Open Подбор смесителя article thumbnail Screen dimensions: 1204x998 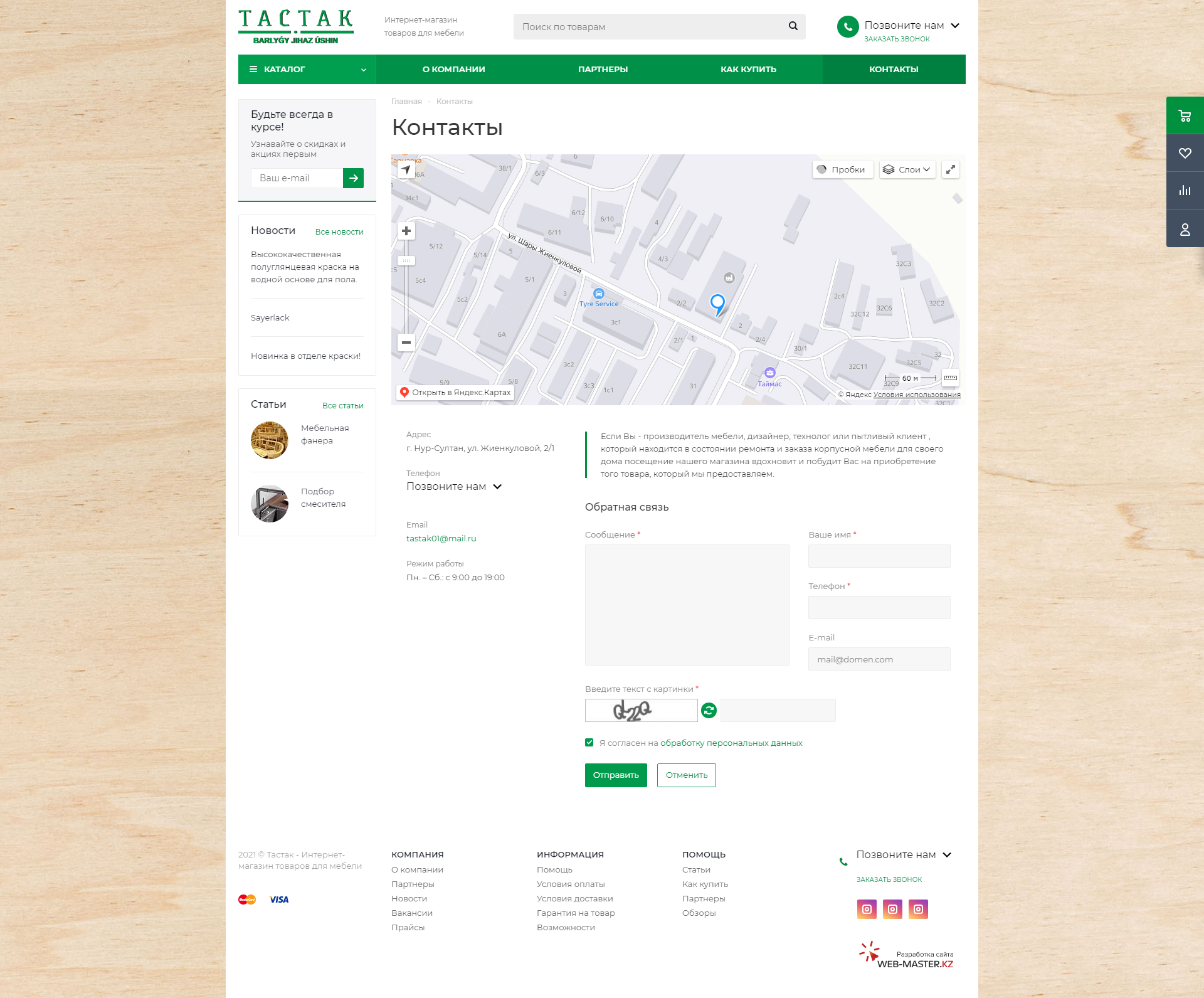pos(270,504)
